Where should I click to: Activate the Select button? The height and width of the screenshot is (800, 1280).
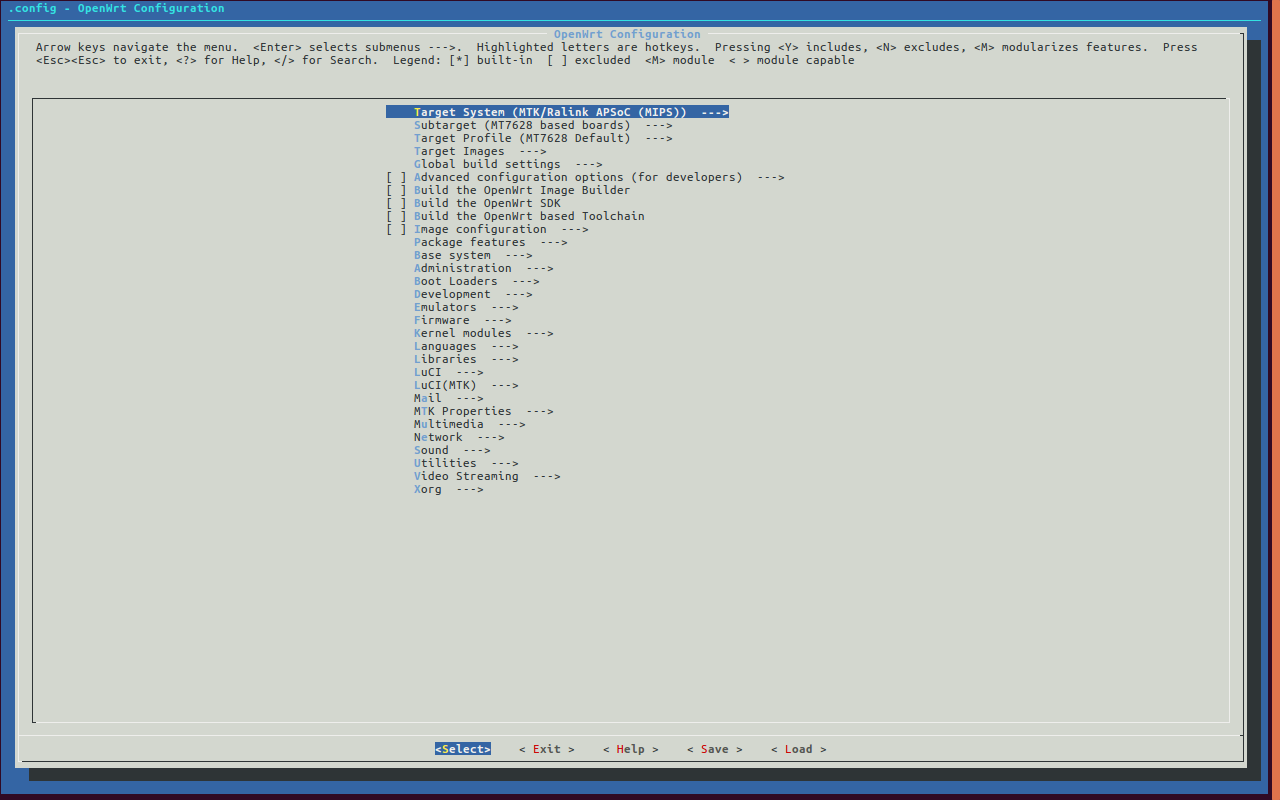(x=462, y=748)
